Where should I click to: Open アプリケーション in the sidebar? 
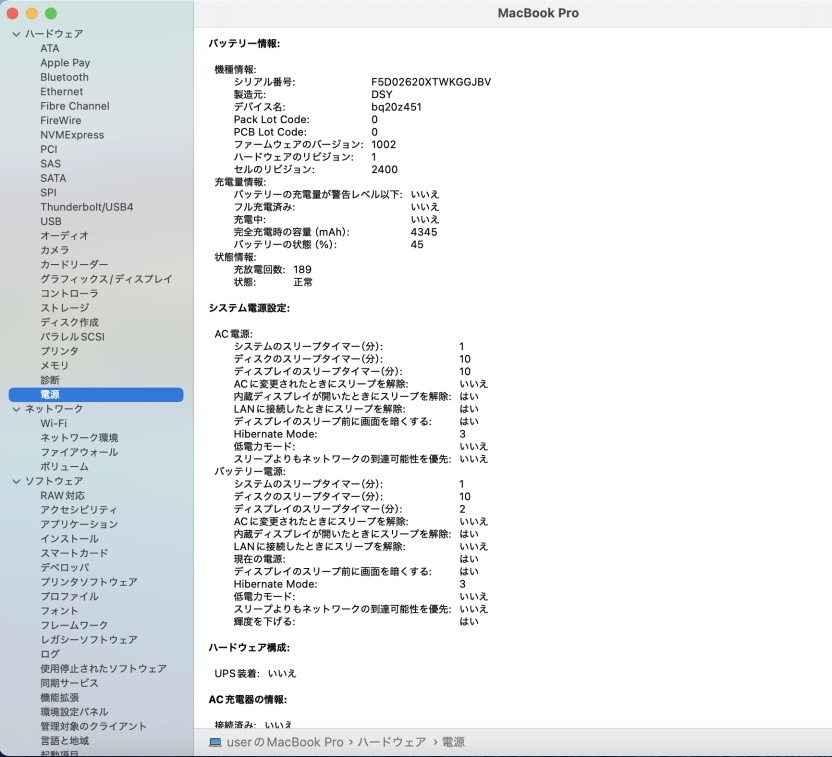coord(79,524)
